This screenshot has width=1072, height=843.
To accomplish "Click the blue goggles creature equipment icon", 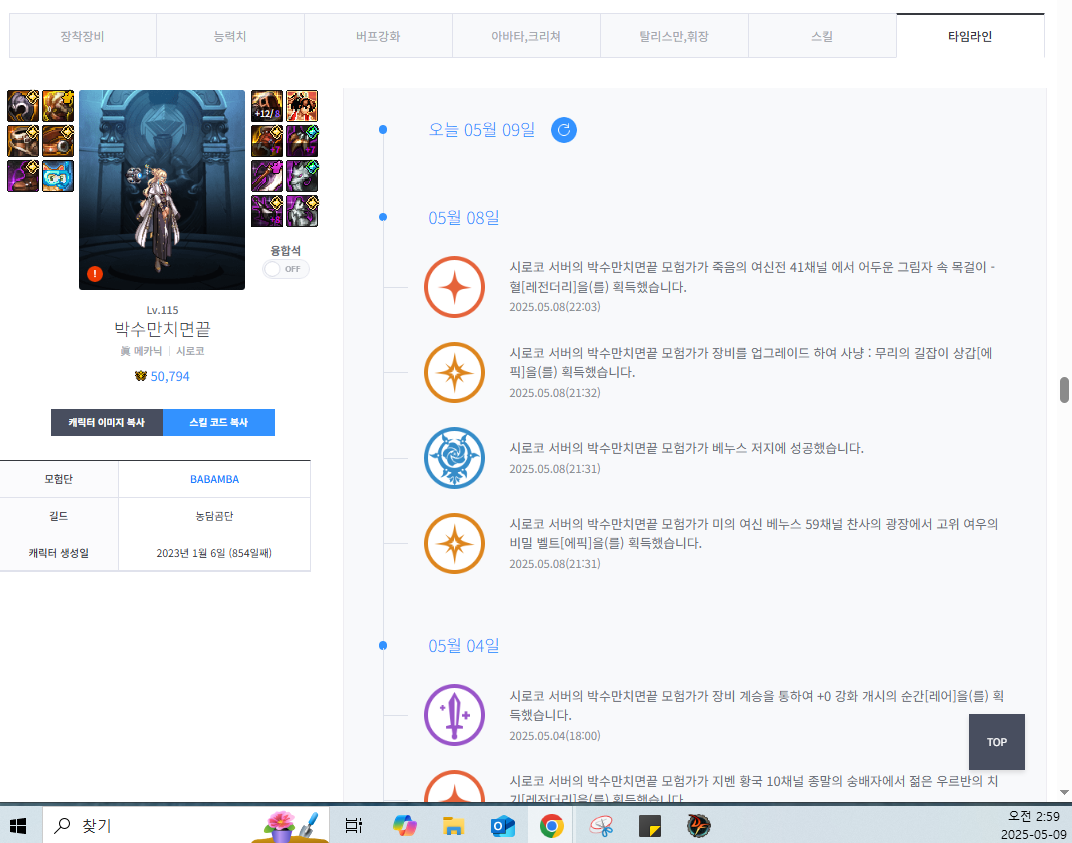I will 58,176.
